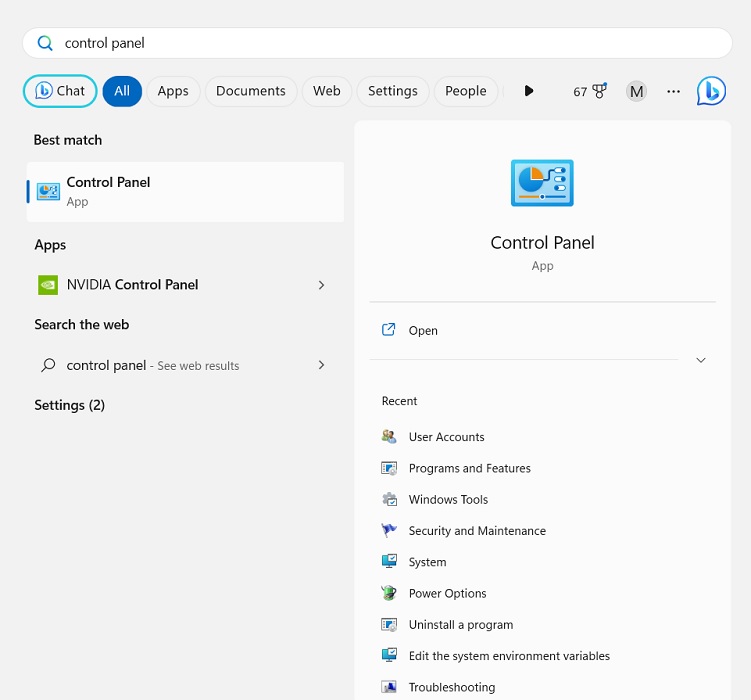Open Edit the system environment variables
751x700 pixels.
509,656
